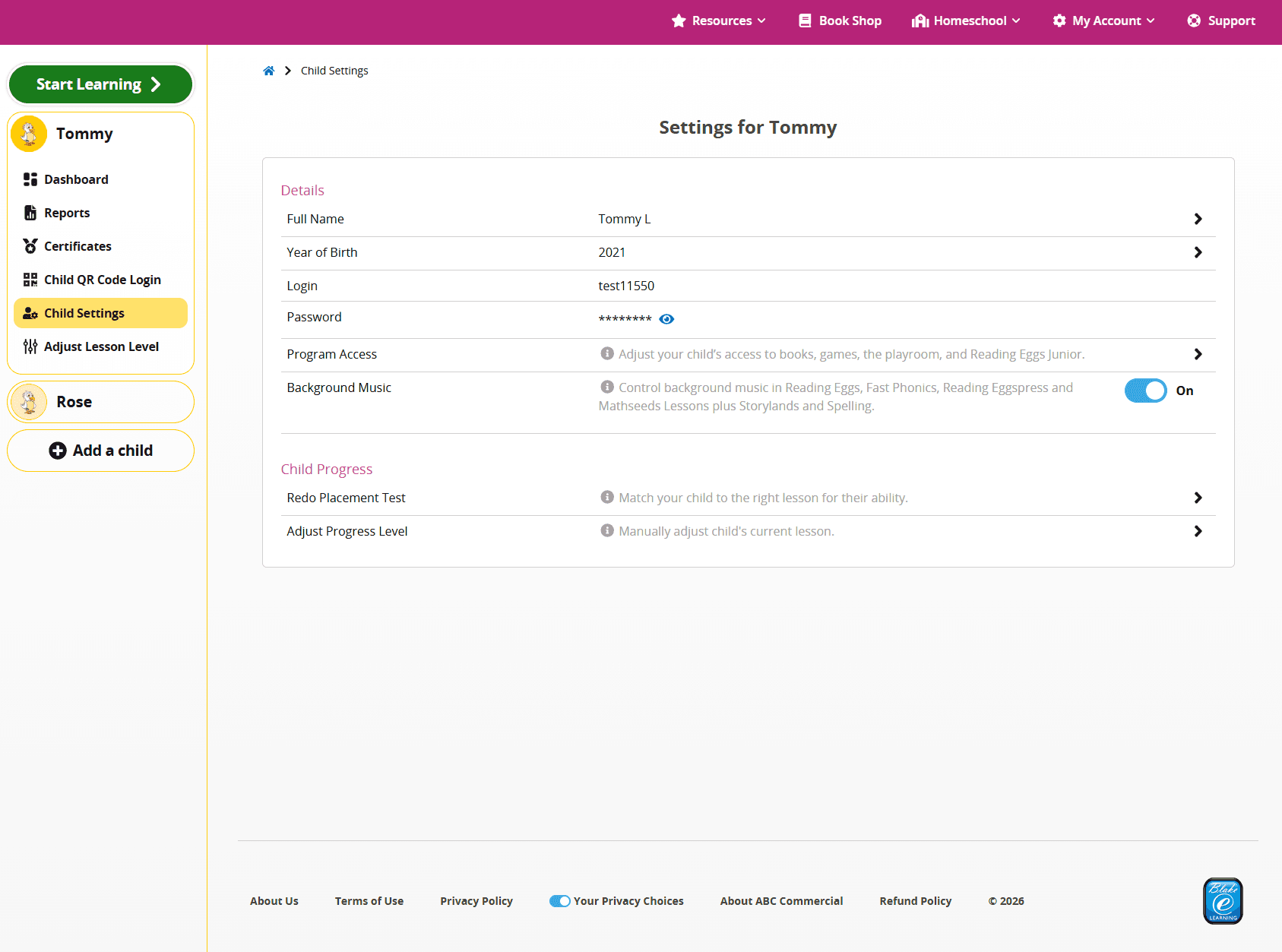Open Child QR Code Login
The width and height of the screenshot is (1282, 952).
(x=100, y=280)
